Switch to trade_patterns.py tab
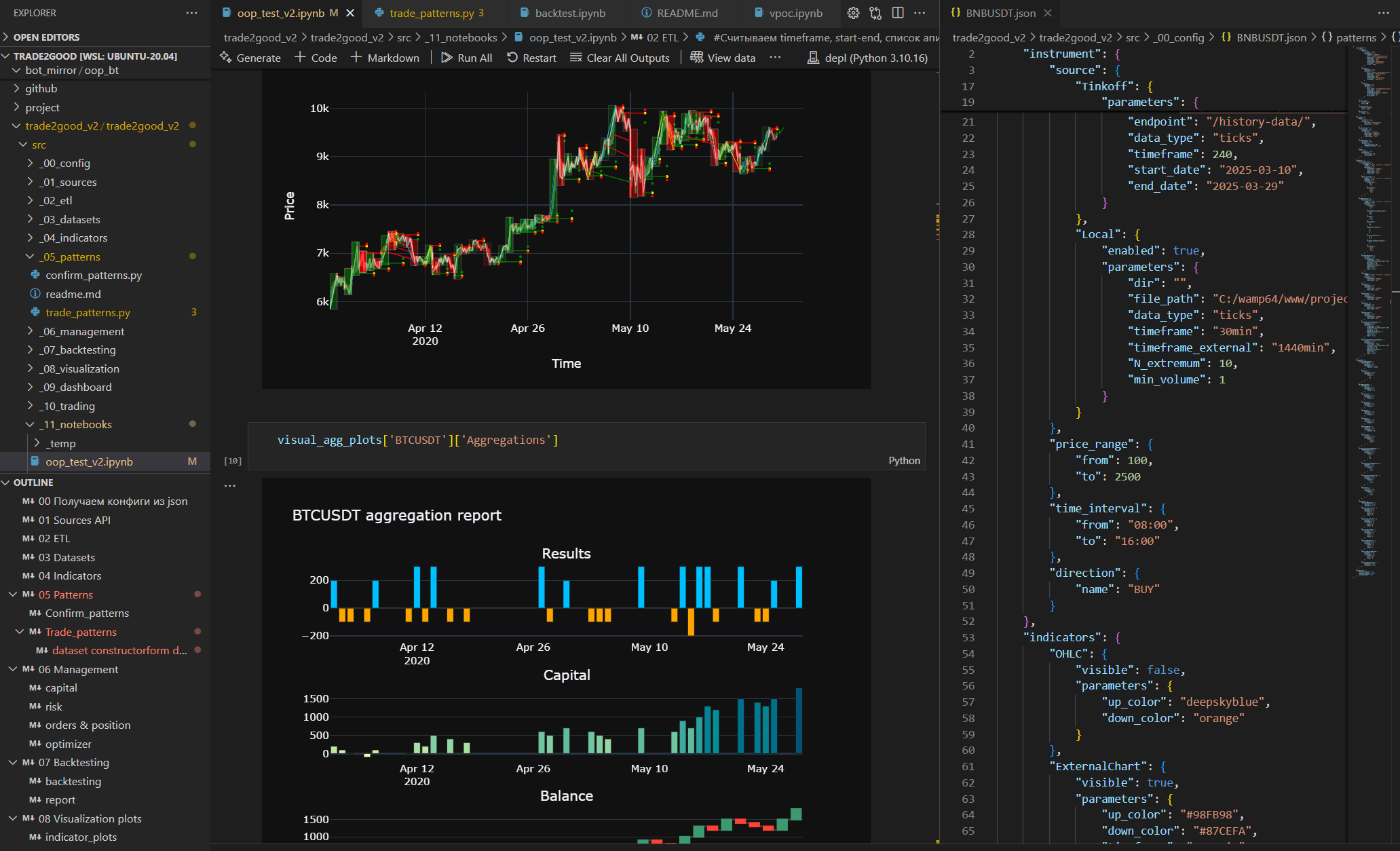 (431, 13)
